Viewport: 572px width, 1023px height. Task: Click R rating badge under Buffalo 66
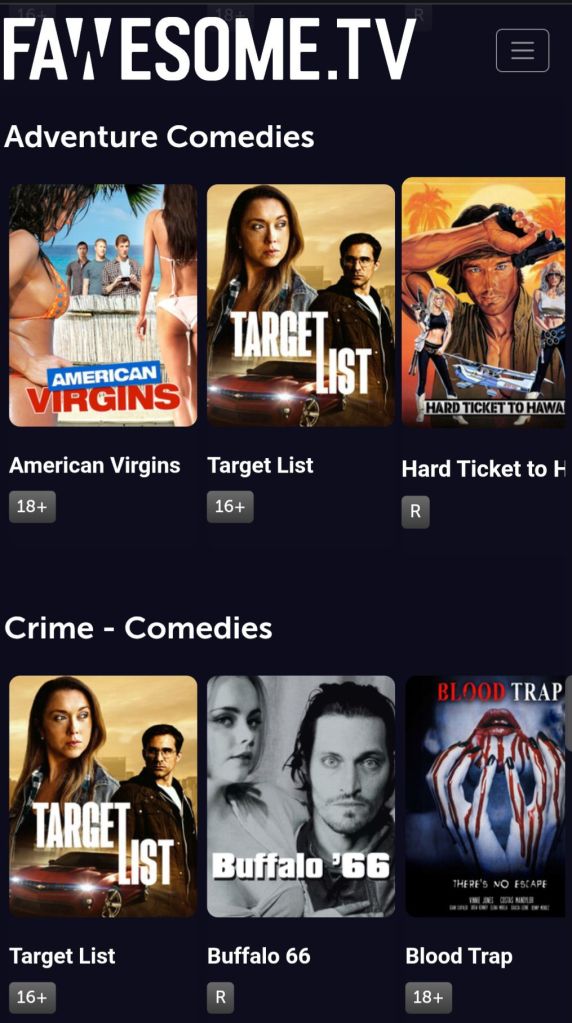pyautogui.click(x=220, y=998)
